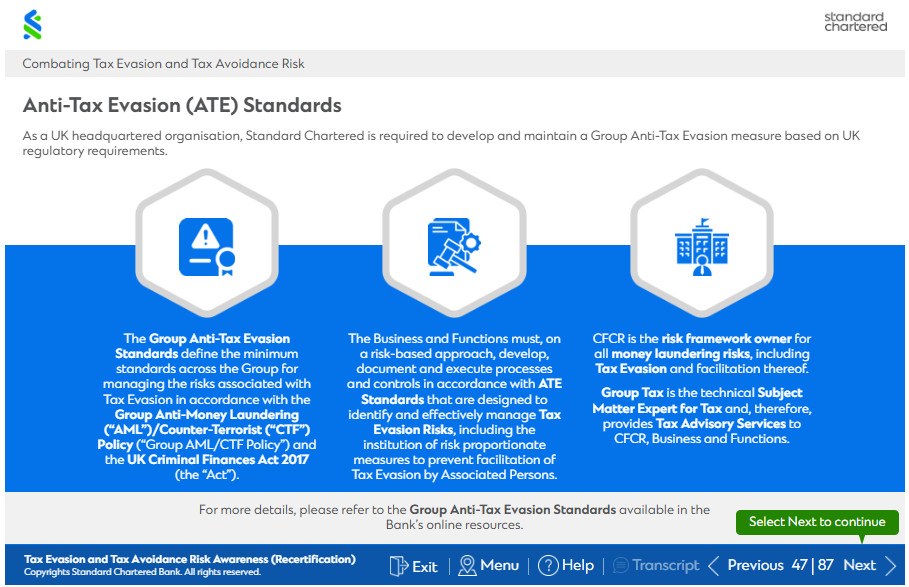The image size is (909, 587).
Task: Click the 'Anti-Tax Evasion (ATE) Standards' title
Action: click(x=182, y=105)
